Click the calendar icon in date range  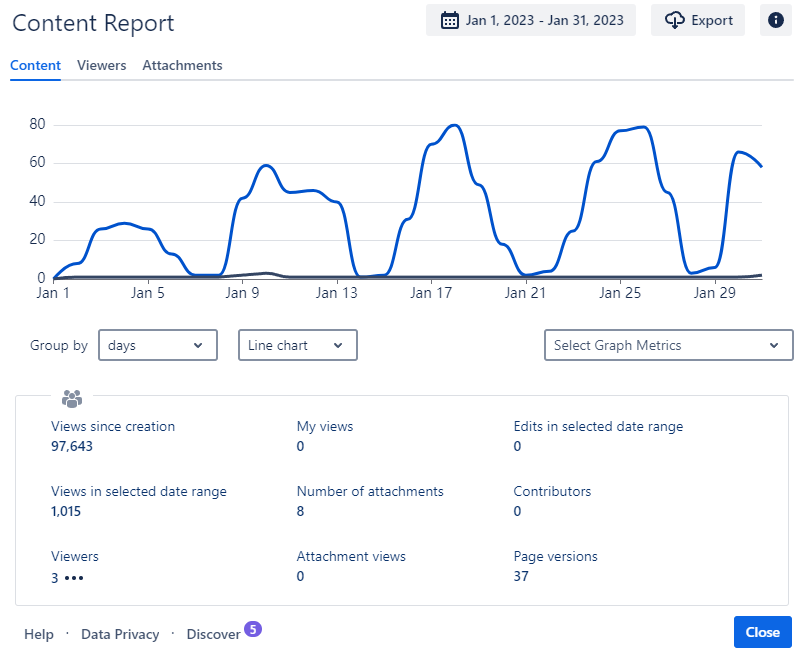click(x=450, y=20)
